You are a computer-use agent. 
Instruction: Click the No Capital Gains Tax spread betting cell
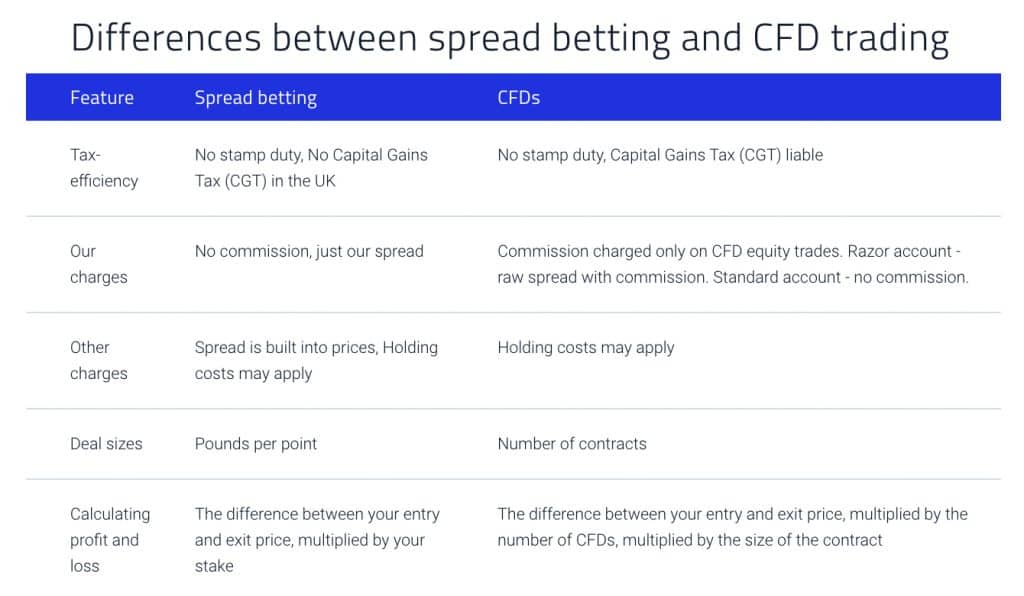311,168
